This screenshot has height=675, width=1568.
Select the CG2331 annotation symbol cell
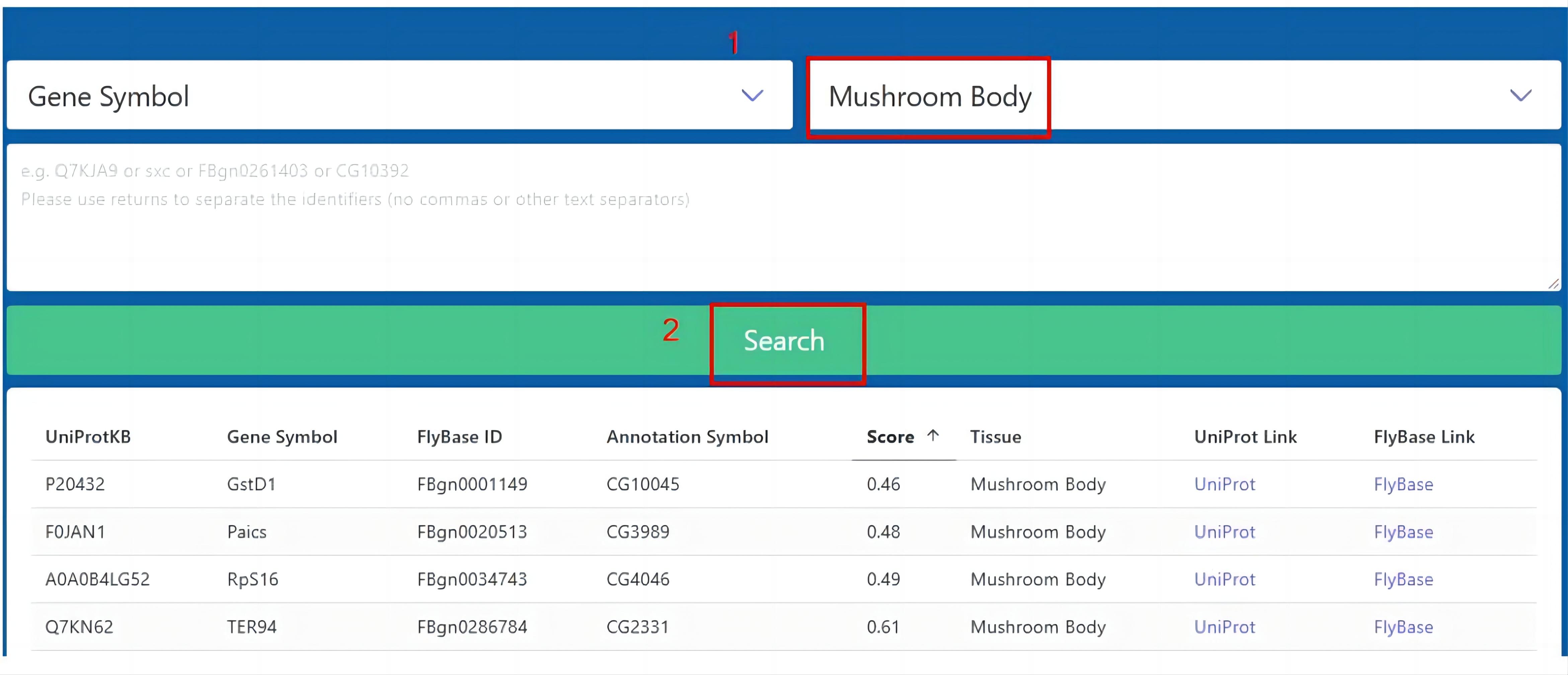click(x=637, y=627)
